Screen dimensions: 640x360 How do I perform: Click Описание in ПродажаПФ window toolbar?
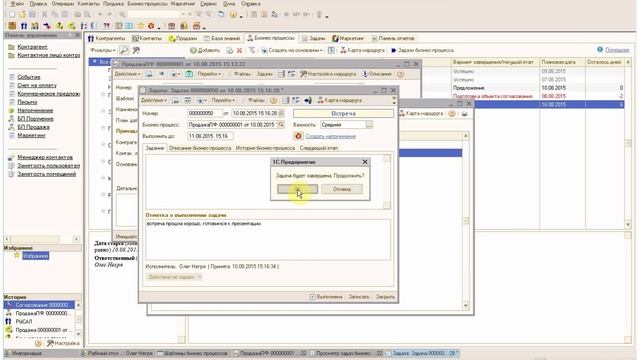click(x=377, y=74)
